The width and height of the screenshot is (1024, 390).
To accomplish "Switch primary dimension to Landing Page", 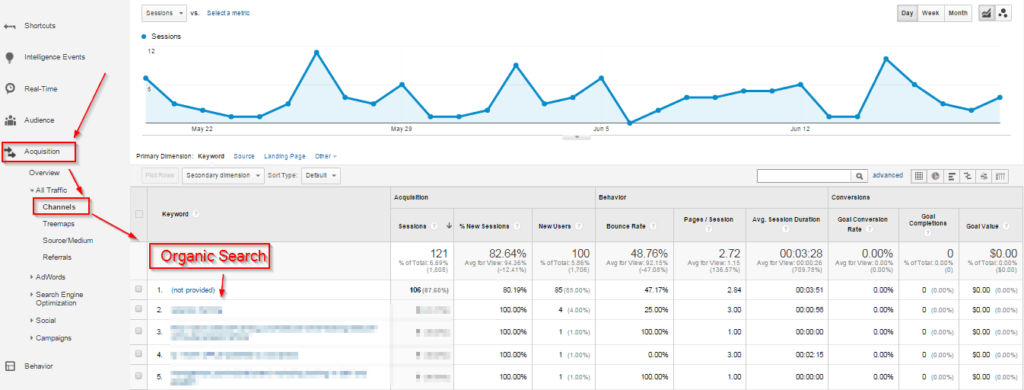I will tap(285, 157).
